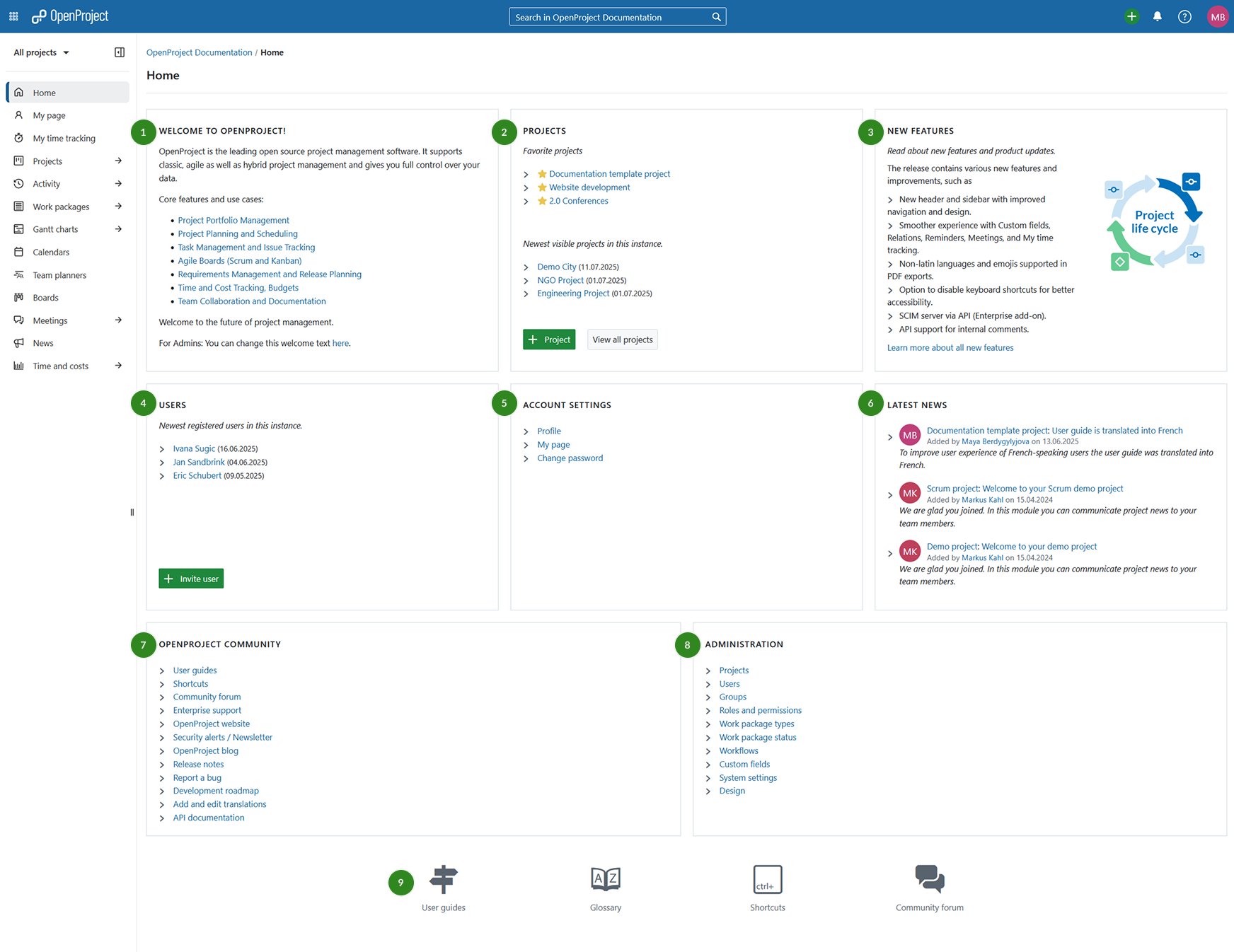Click the MK avatar on Scrum project news
Viewport: 1234px width, 952px height.
(909, 493)
